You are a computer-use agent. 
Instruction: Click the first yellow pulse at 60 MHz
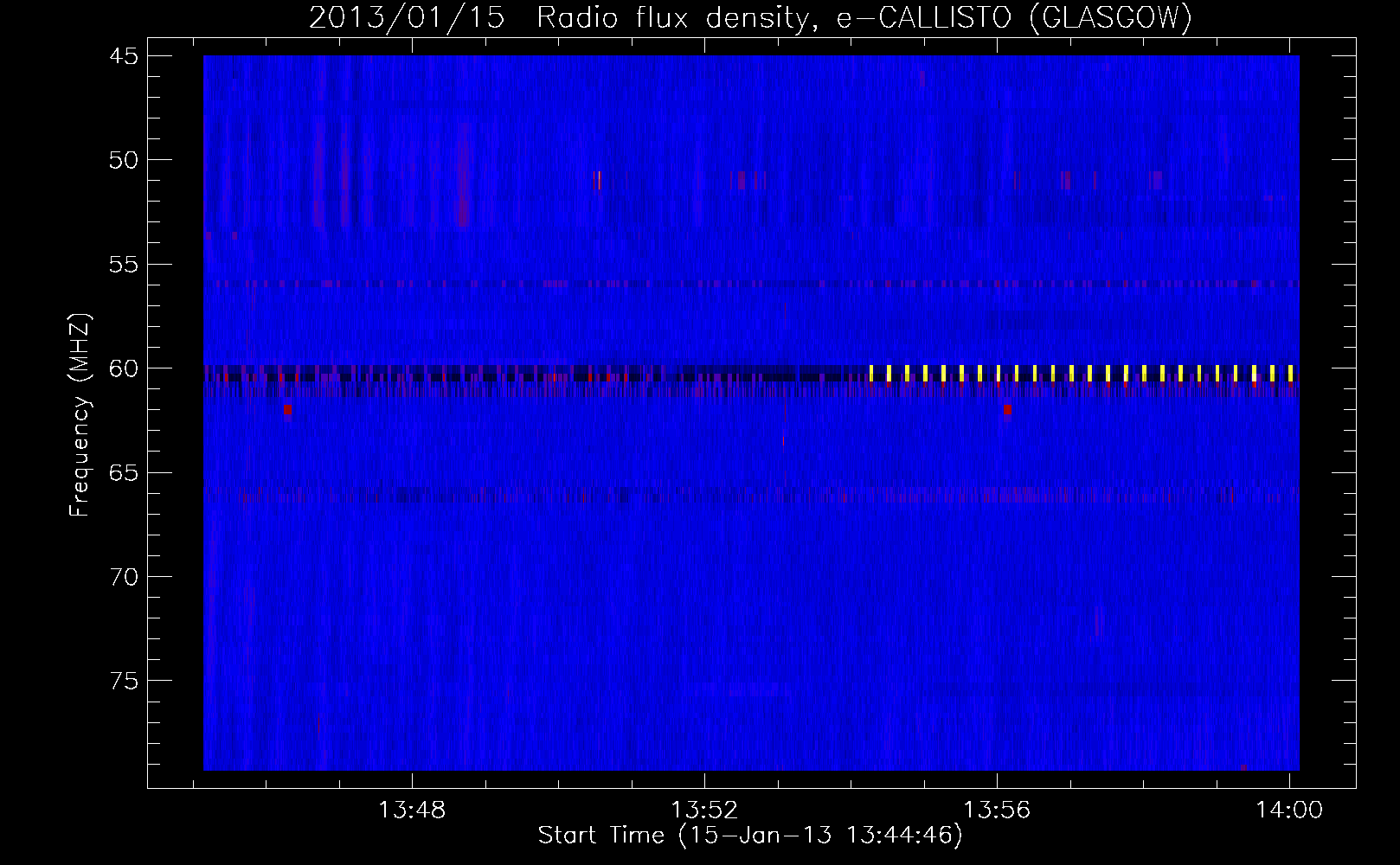pos(871,373)
